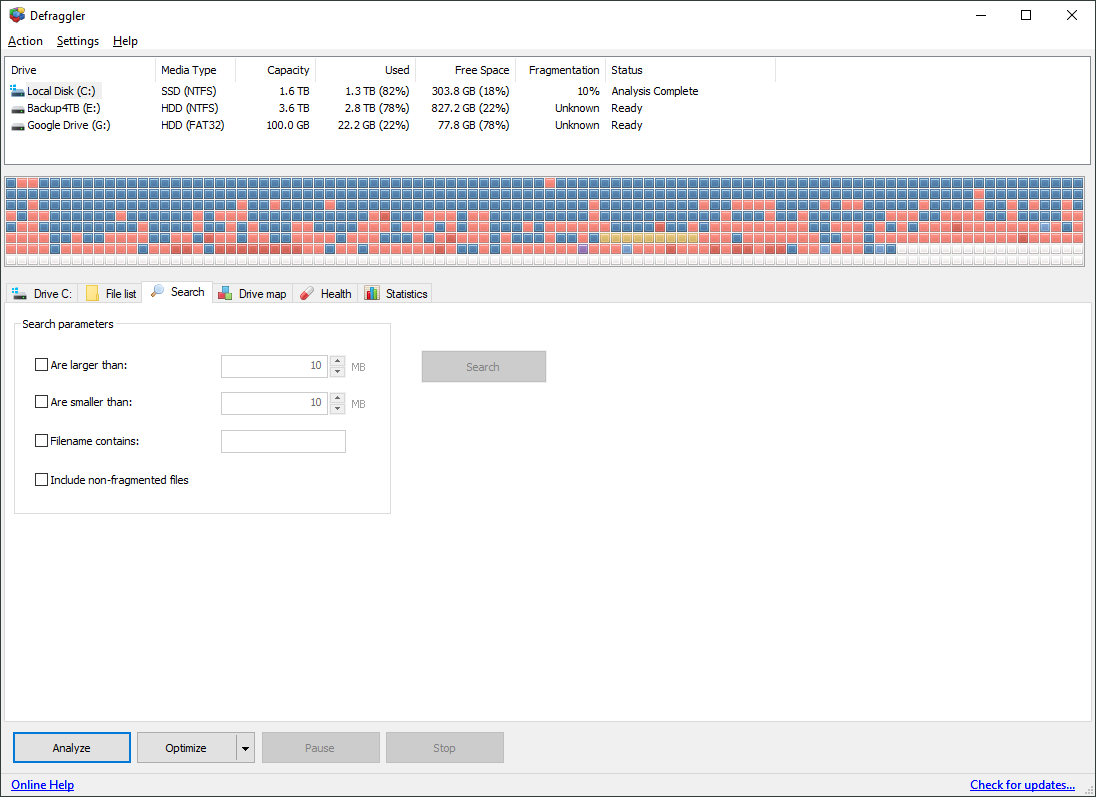Image resolution: width=1096 pixels, height=797 pixels.
Task: Sort by the Fragmentation column header
Action: pos(561,70)
